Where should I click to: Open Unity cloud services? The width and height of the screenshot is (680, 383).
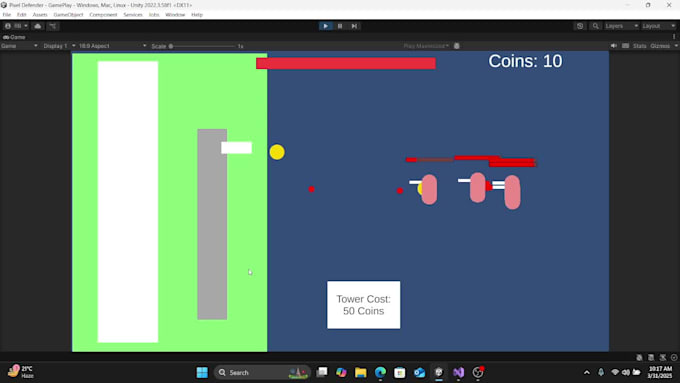pyautogui.click(x=38, y=26)
